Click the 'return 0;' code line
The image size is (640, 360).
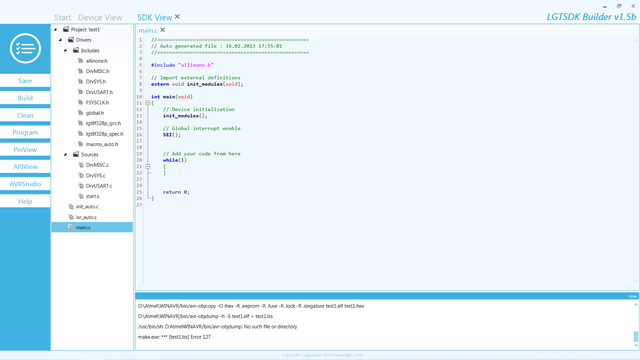tap(176, 192)
